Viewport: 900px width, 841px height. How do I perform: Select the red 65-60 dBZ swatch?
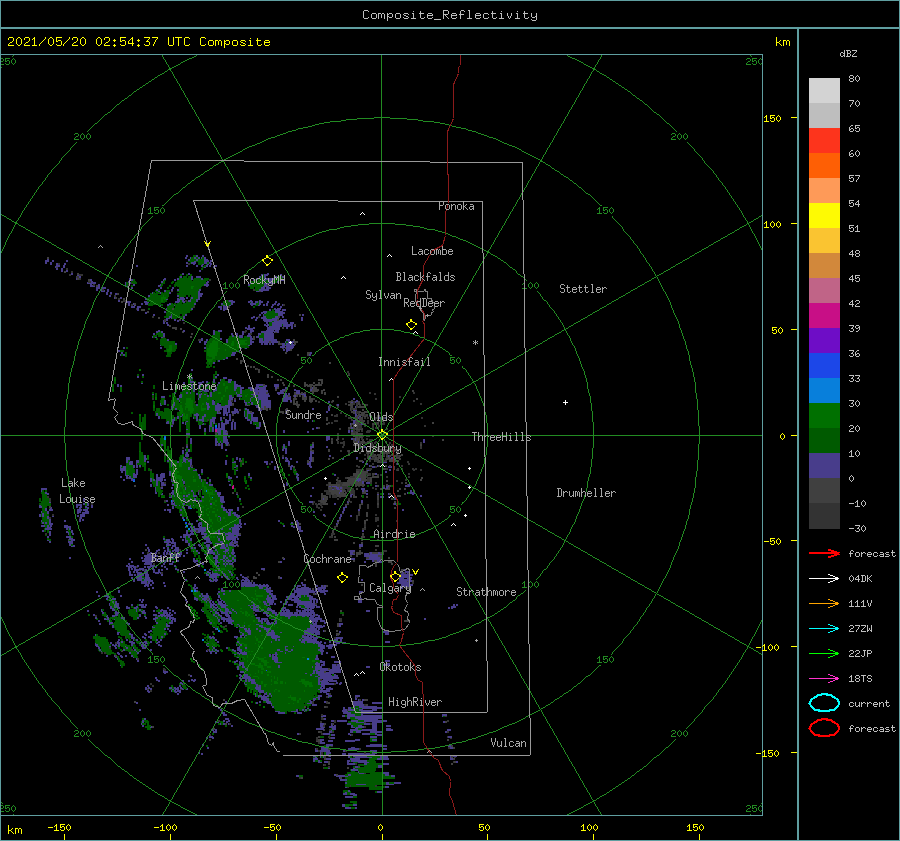point(824,141)
